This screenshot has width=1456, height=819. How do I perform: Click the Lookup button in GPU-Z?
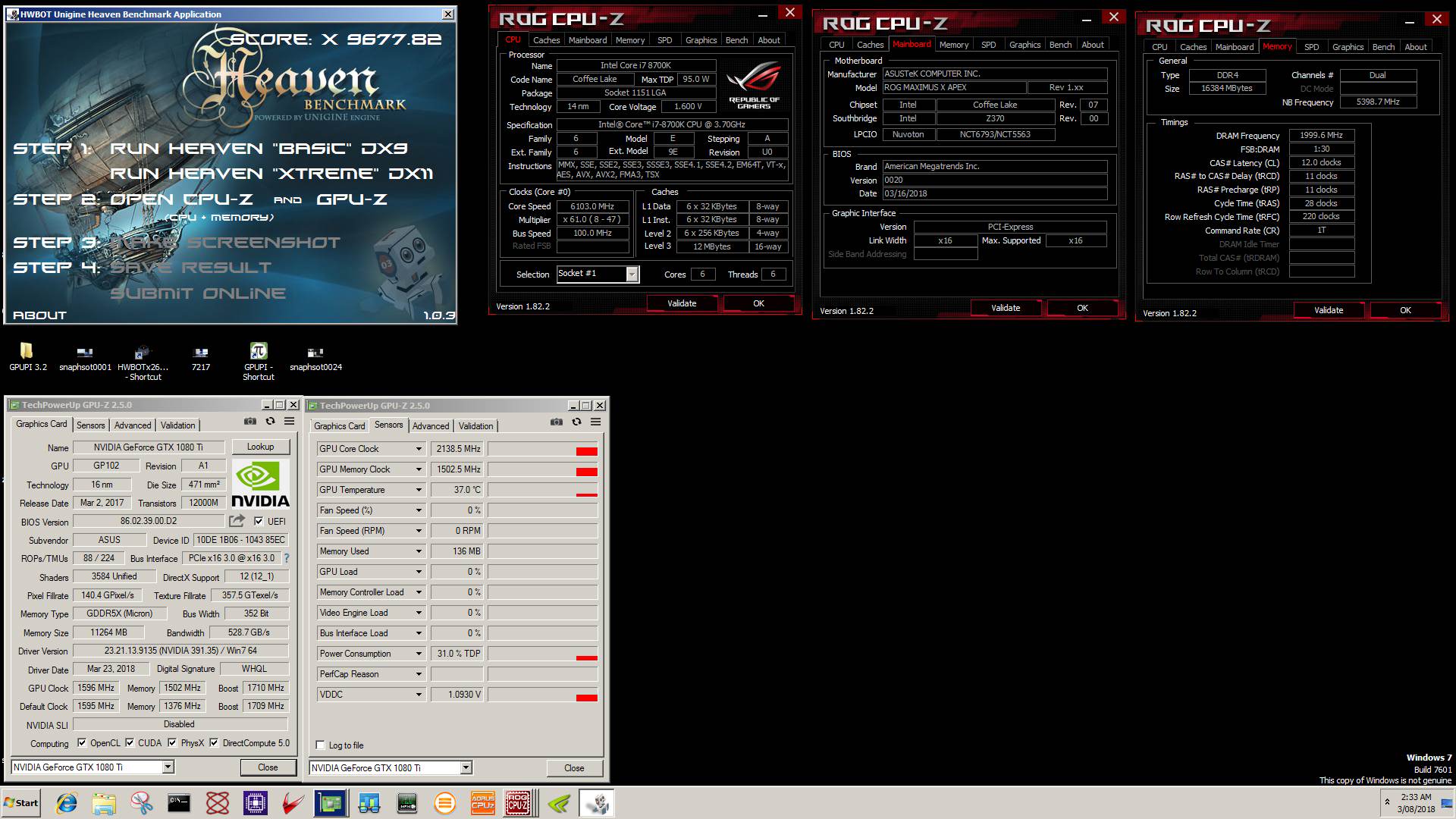[x=260, y=447]
